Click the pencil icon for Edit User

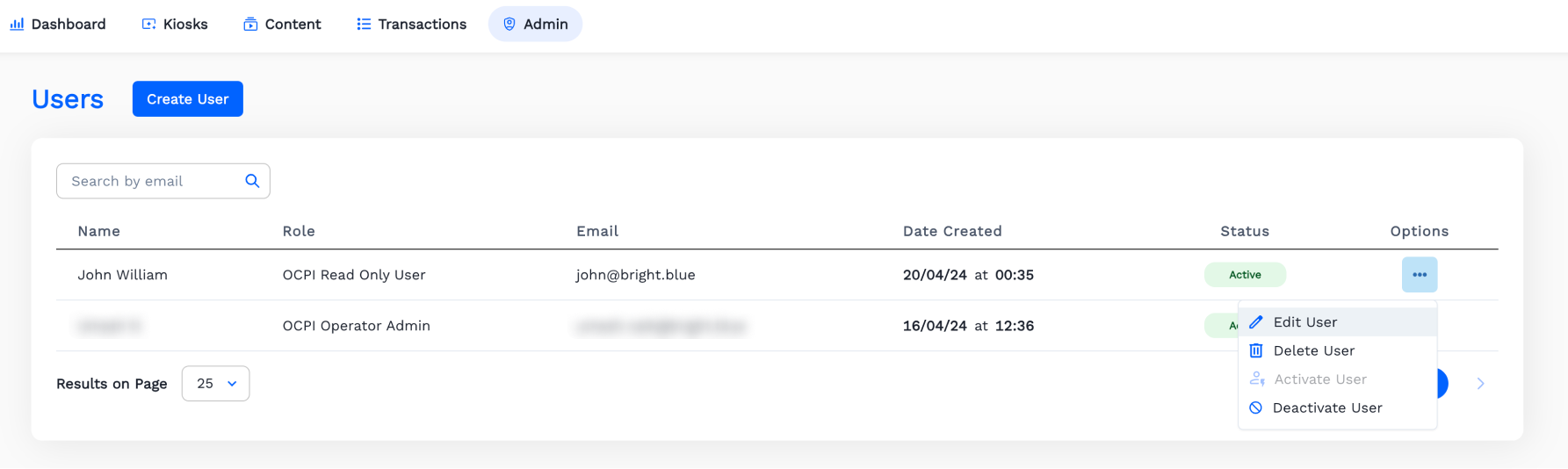pos(1256,322)
